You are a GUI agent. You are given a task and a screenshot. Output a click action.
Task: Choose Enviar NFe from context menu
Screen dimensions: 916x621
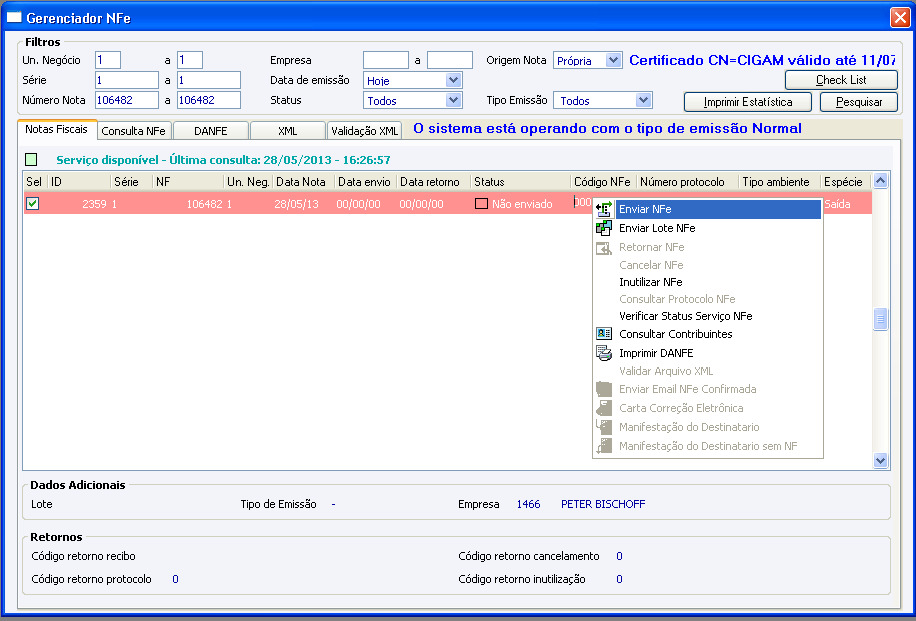pos(707,209)
